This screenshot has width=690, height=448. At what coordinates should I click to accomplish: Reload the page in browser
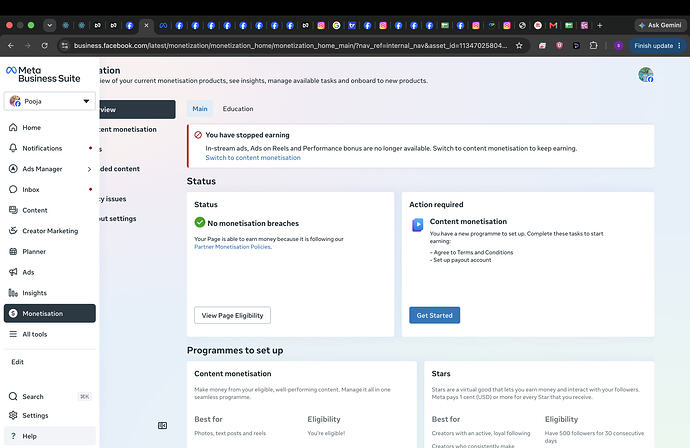click(44, 46)
